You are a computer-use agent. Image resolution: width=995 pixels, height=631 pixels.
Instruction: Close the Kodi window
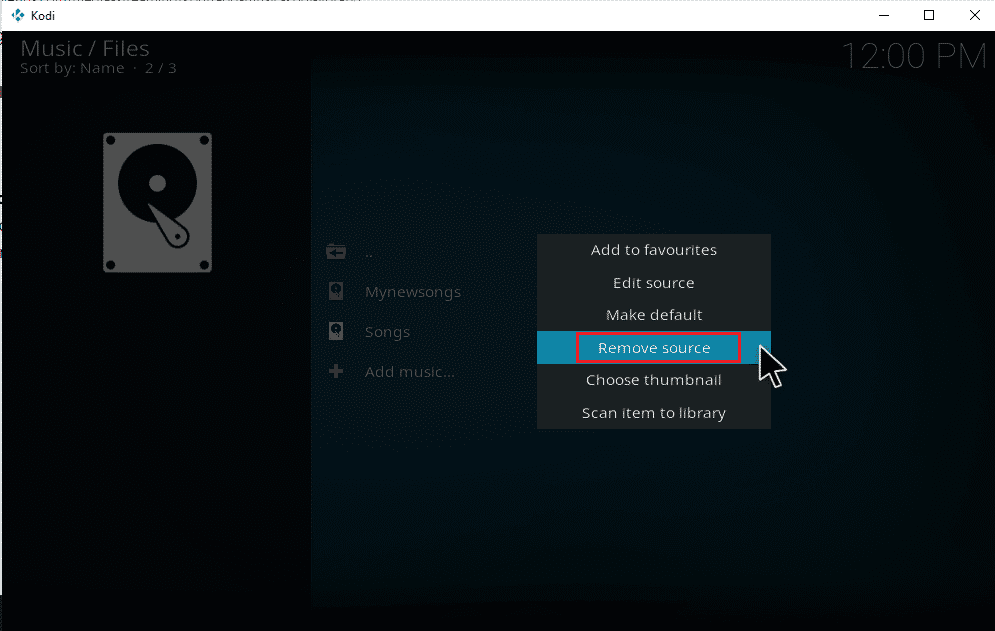click(973, 15)
